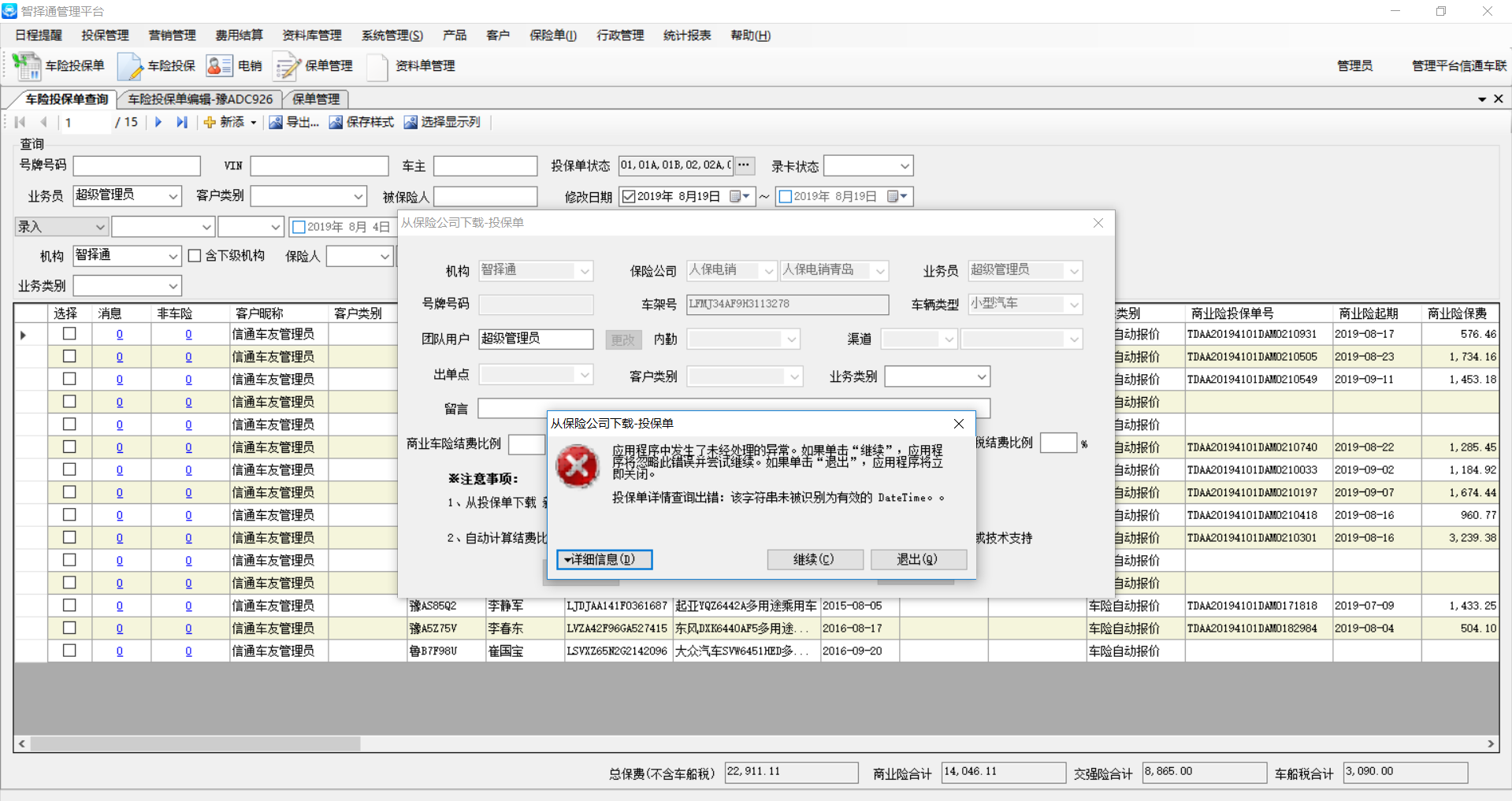Click the 导出 export icon

click(x=276, y=122)
